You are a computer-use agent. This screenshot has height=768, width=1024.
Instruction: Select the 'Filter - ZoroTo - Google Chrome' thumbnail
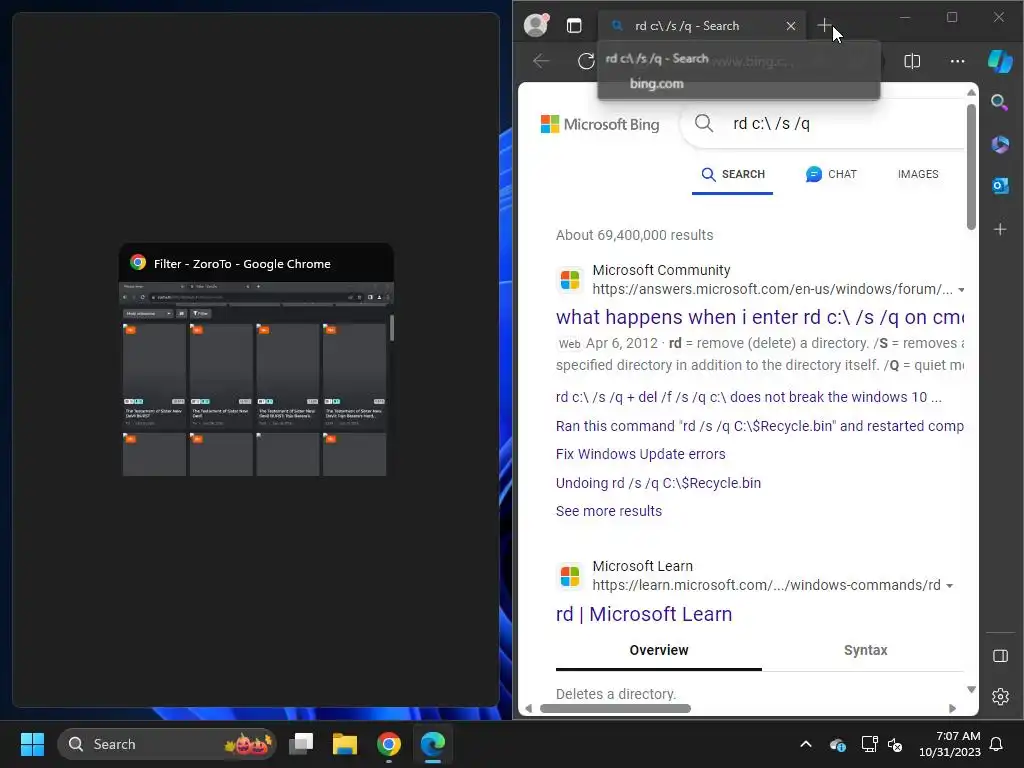[x=256, y=360]
